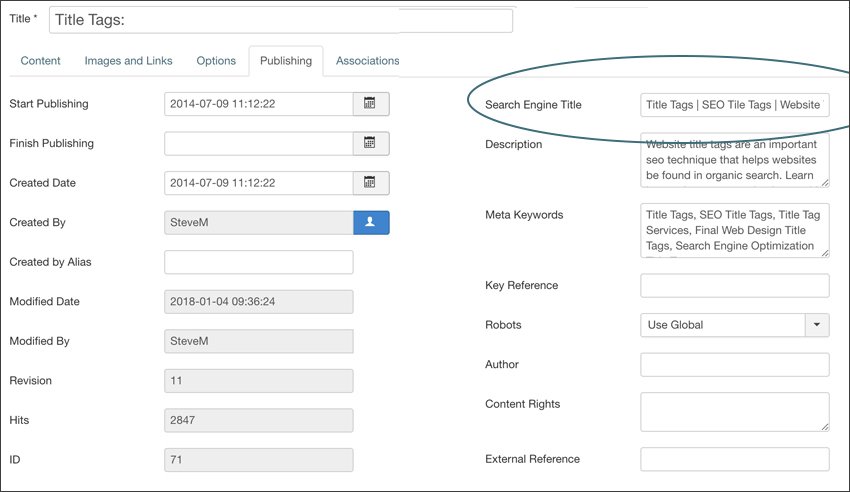Open the Images and Links tab
850x492 pixels.
pos(128,61)
